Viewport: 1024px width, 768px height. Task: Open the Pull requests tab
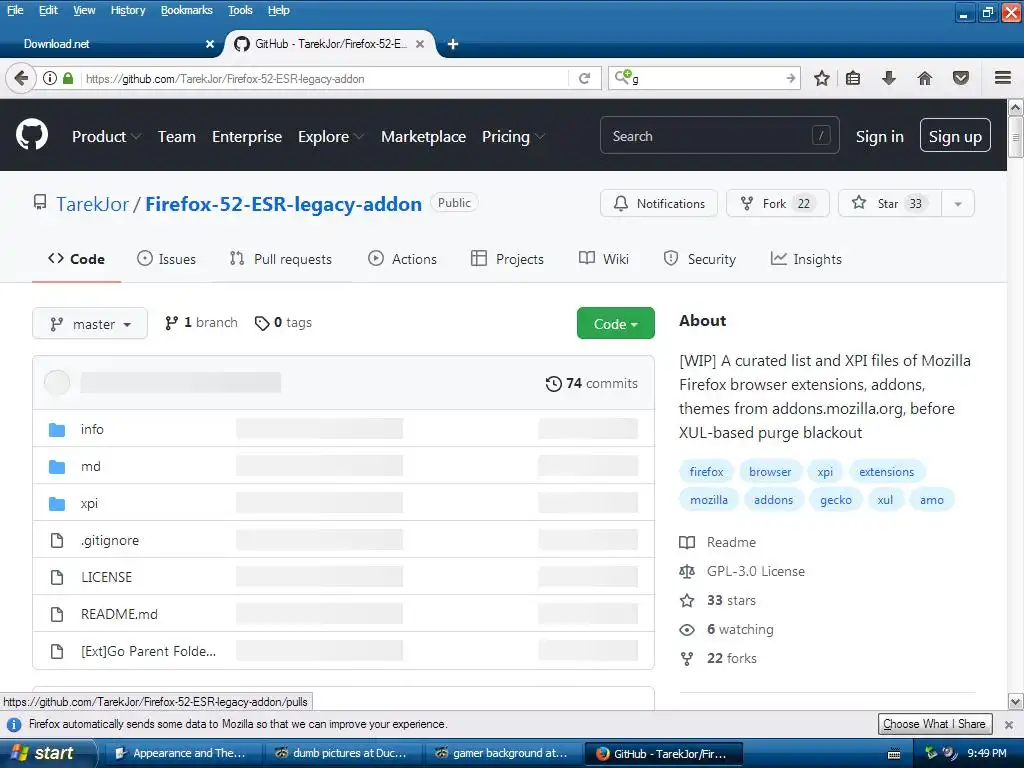(x=281, y=259)
